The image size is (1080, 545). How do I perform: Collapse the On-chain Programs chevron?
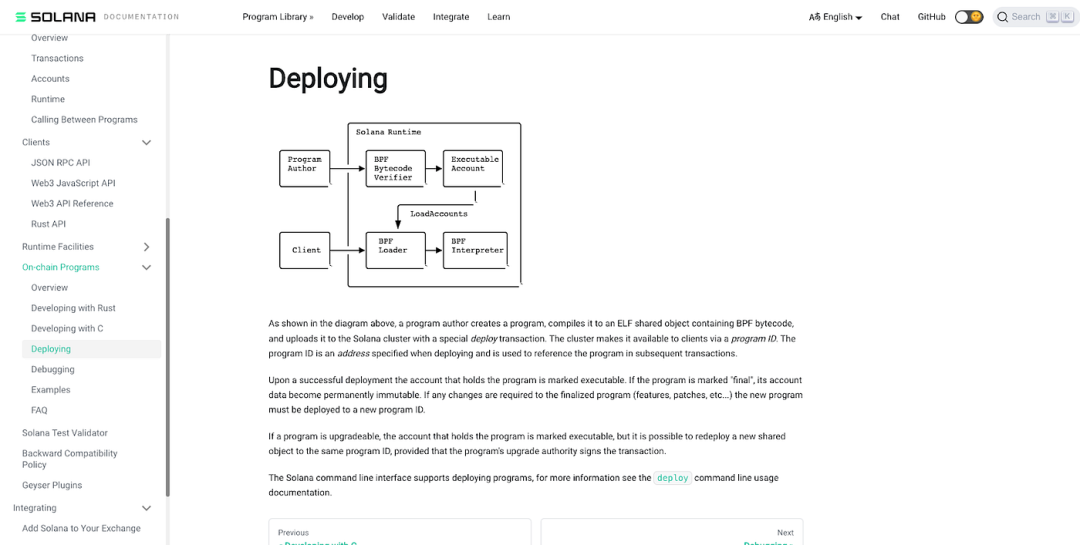(146, 267)
